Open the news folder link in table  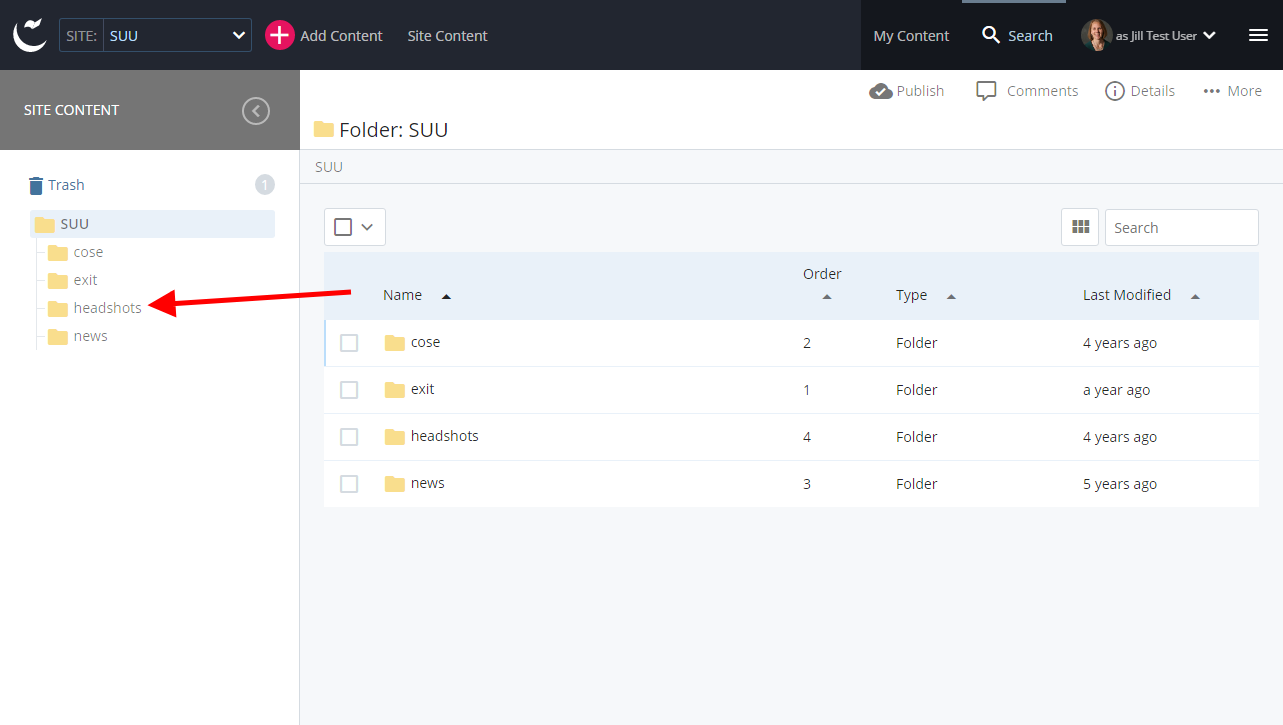427,483
